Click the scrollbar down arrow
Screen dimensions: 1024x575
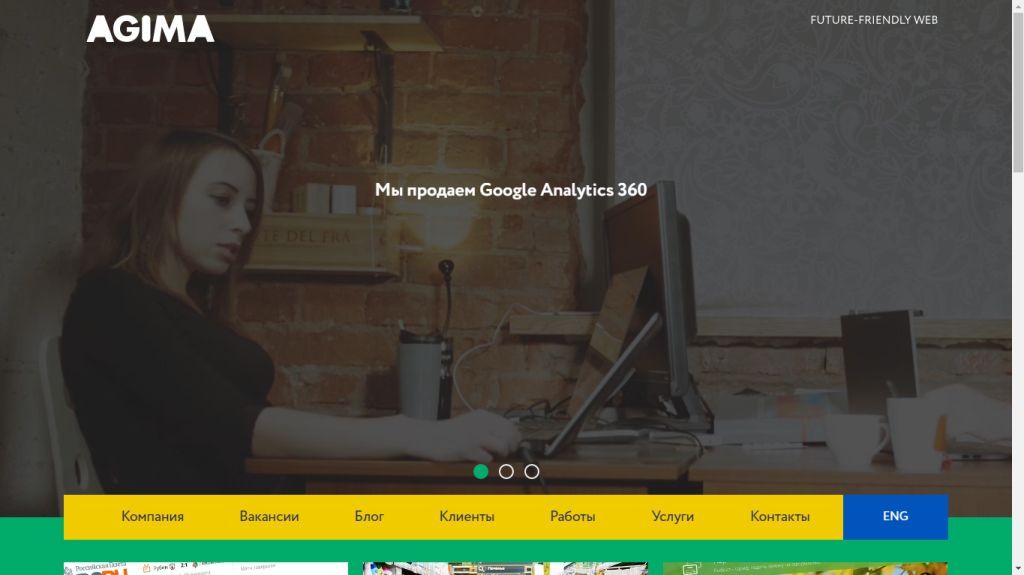coord(1018,570)
